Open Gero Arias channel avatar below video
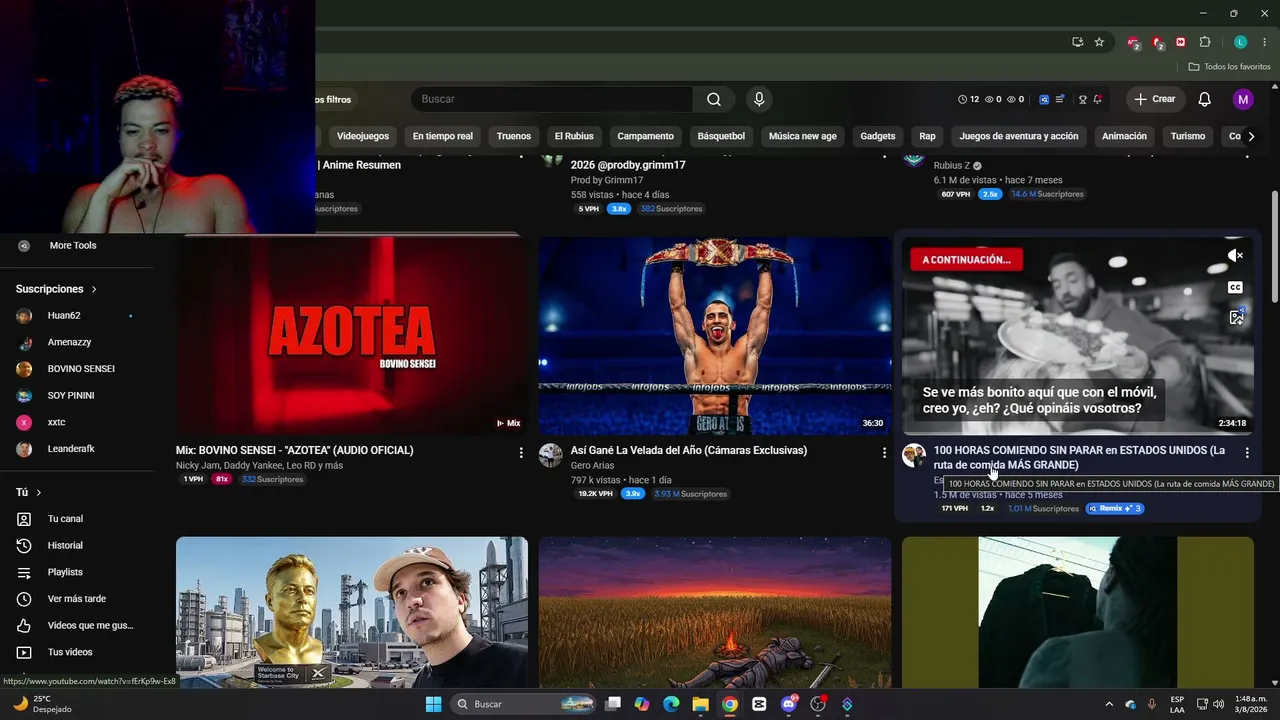The width and height of the screenshot is (1280, 720). coord(551,456)
